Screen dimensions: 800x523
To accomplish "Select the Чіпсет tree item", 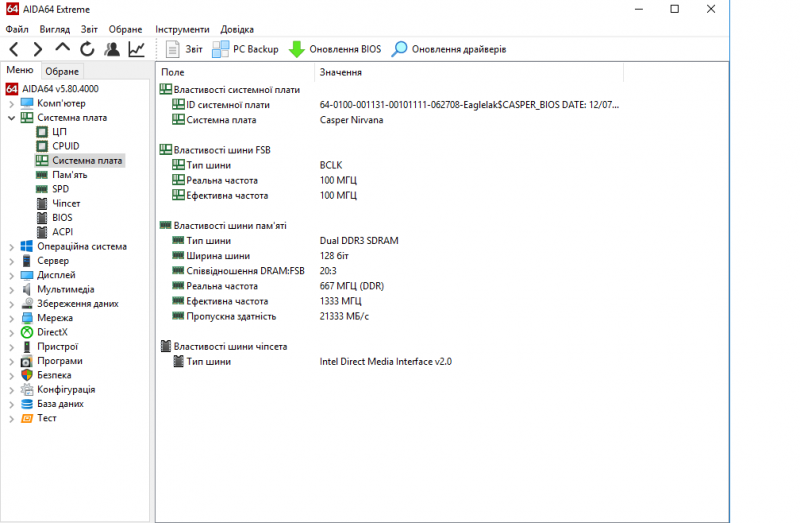I will pos(66,203).
